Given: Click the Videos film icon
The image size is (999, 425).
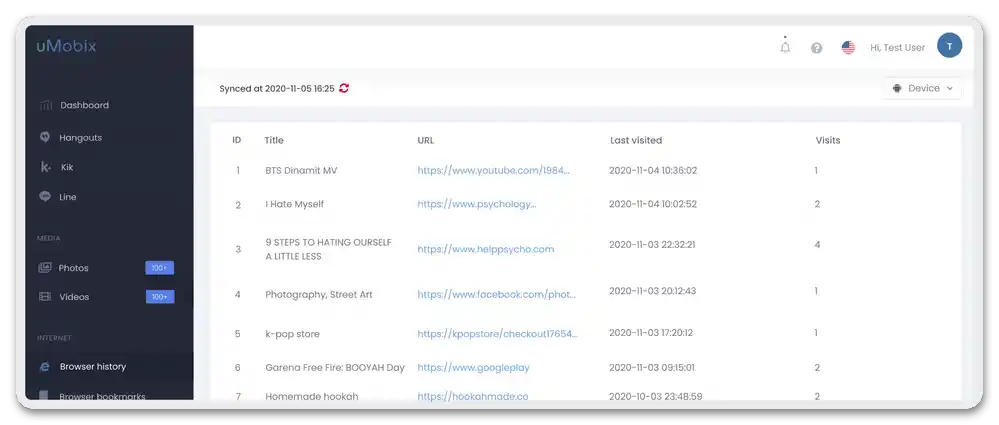Looking at the screenshot, I should [x=45, y=296].
